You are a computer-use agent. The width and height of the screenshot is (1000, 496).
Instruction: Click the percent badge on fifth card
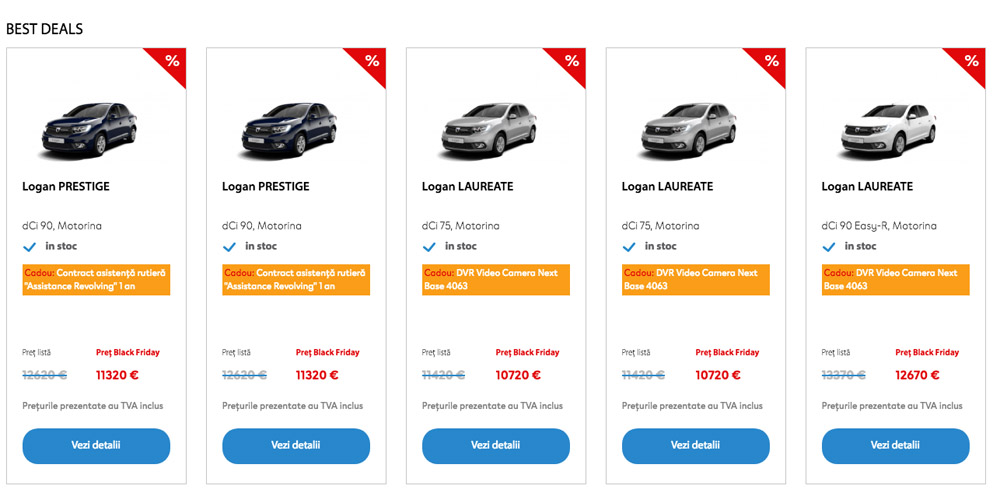coord(971,62)
